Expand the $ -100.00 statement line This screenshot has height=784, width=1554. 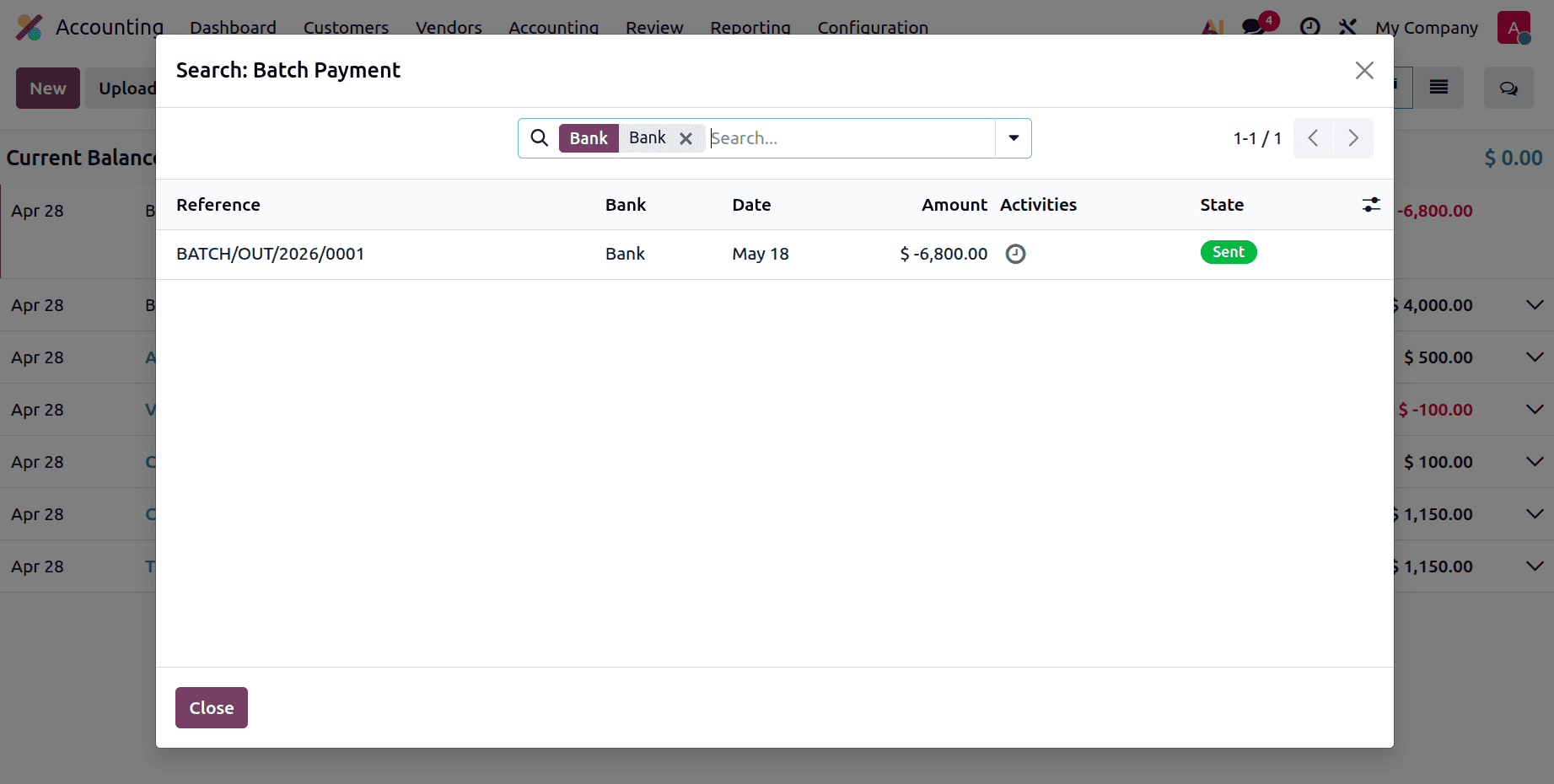pos(1535,409)
